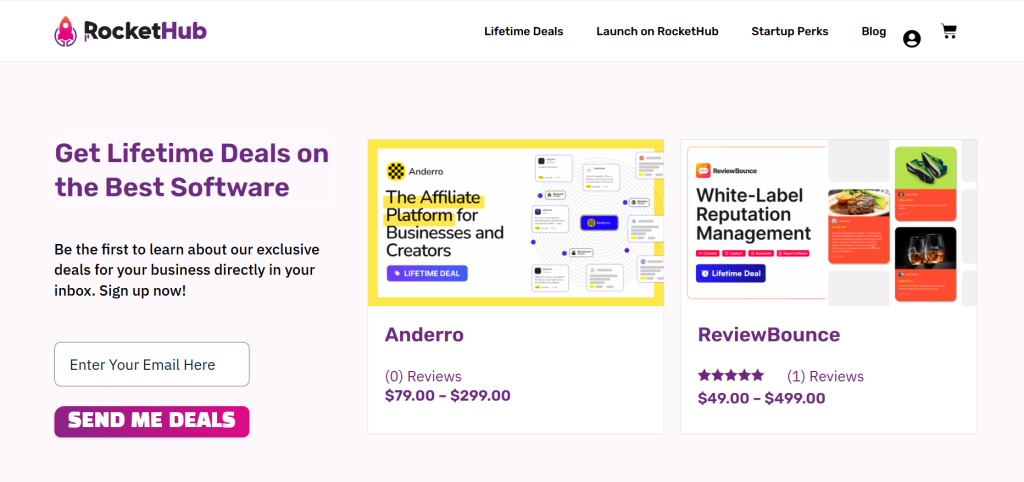Open the ReviewBounce reputation management banner image
This screenshot has height=482, width=1024.
coord(829,223)
